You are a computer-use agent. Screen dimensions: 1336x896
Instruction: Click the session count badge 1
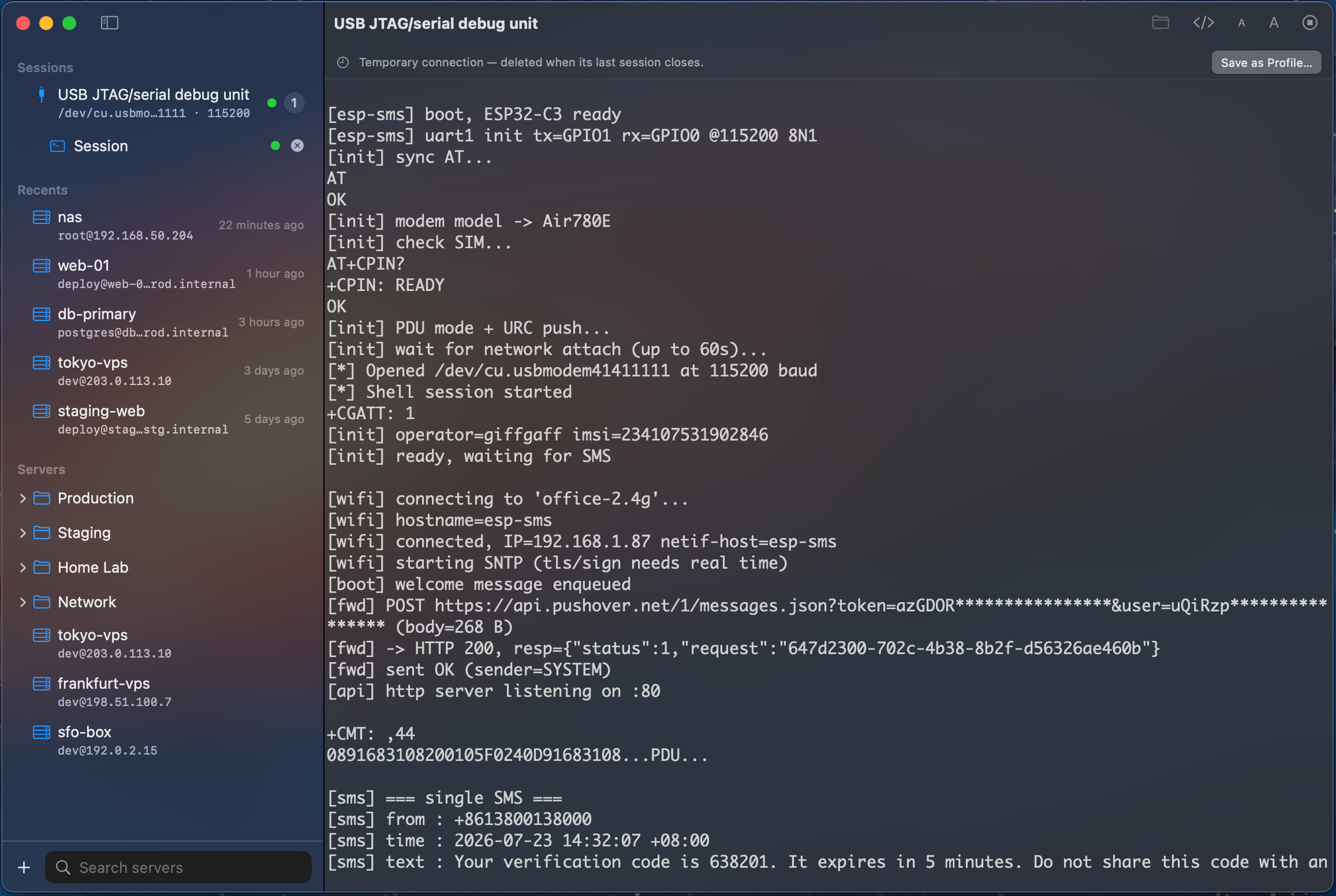(294, 103)
